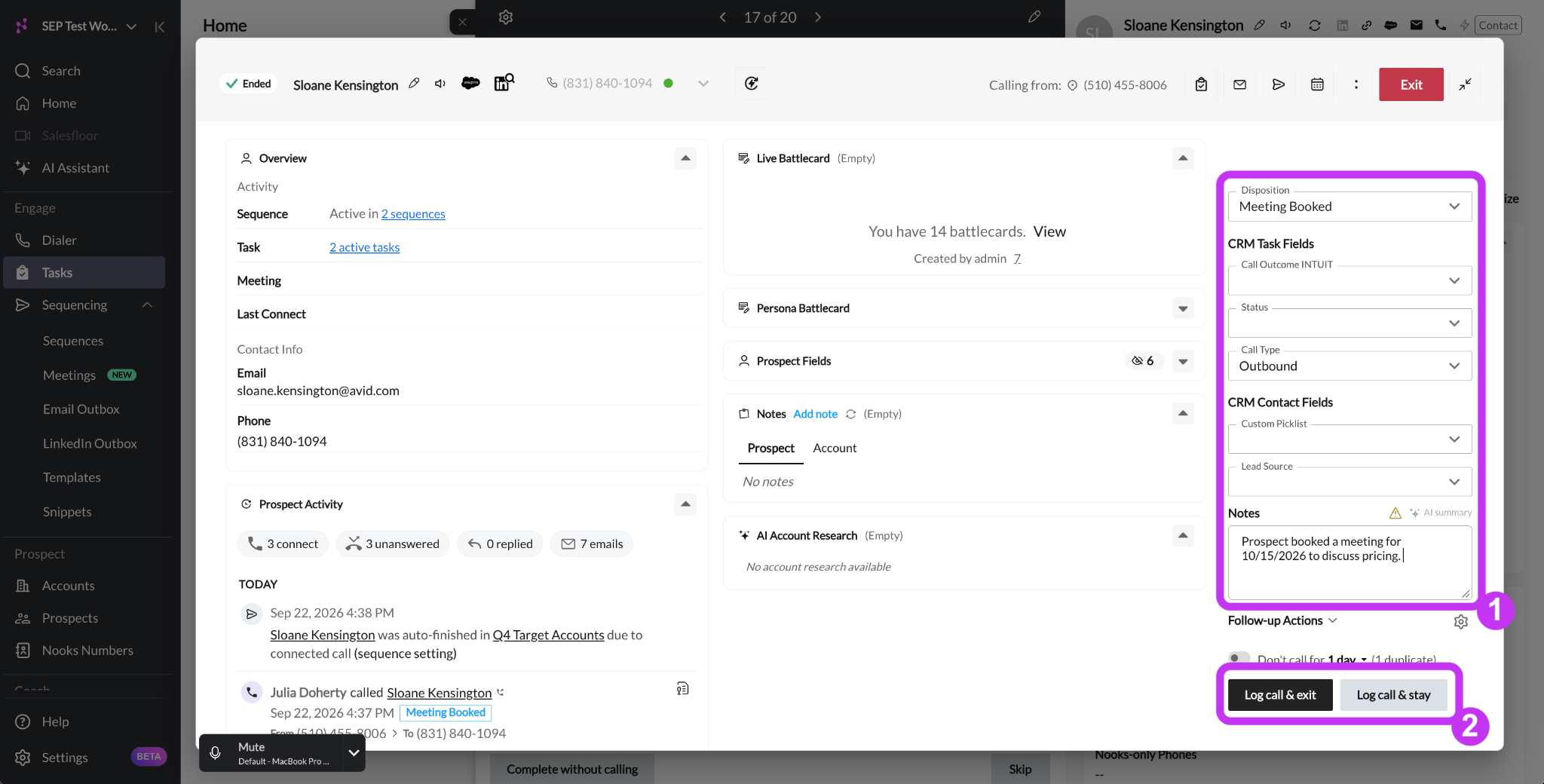
Task: Open LinkedIn search icon in dialog header
Action: 504,83
